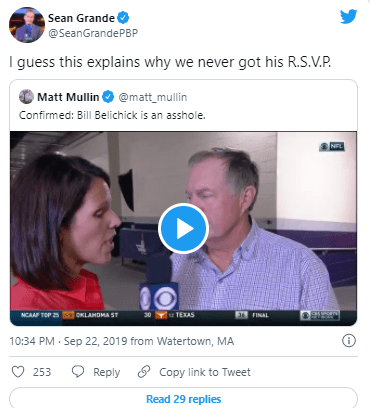Image resolution: width=370 pixels, height=408 pixels.
Task: Click Matt Mullin's verified badge
Action: pyautogui.click(x=108, y=97)
